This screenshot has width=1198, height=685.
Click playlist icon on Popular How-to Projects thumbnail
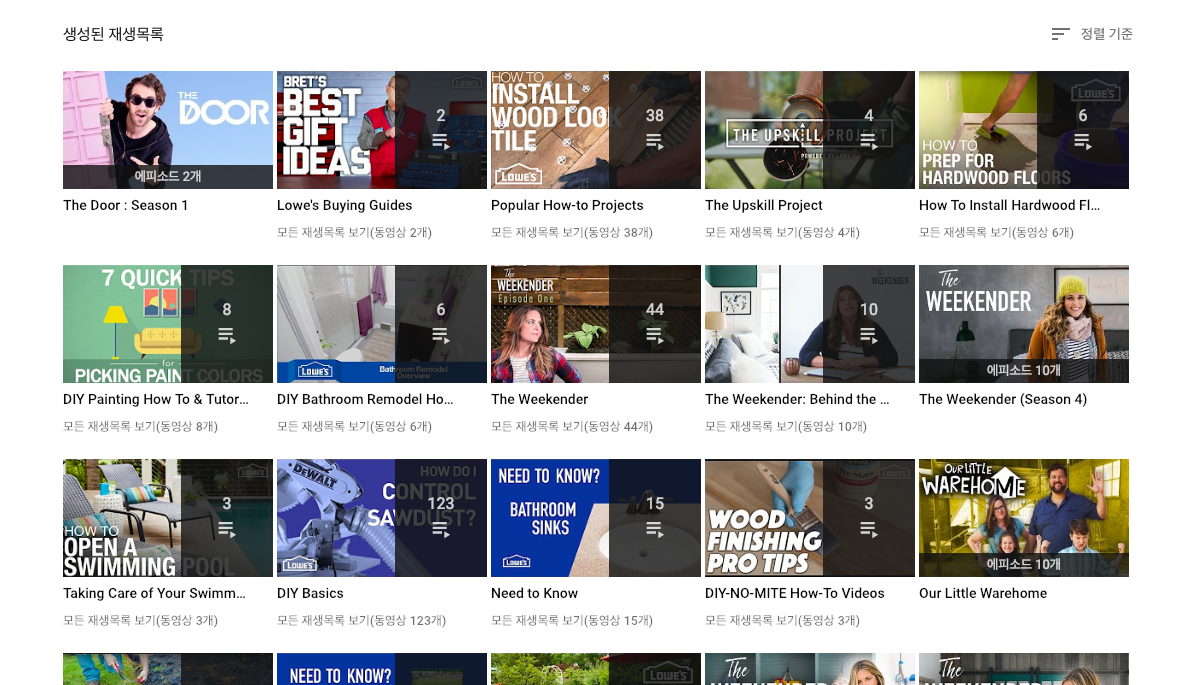[x=655, y=141]
